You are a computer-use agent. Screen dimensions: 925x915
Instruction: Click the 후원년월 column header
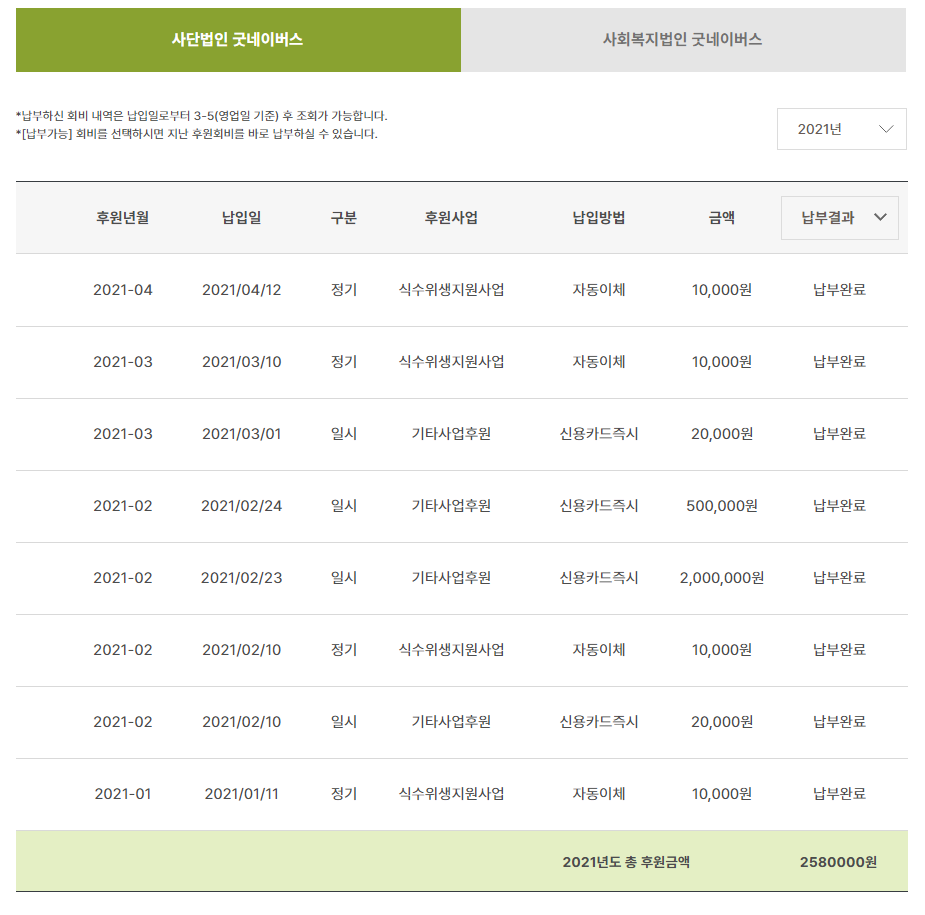pyautogui.click(x=123, y=218)
